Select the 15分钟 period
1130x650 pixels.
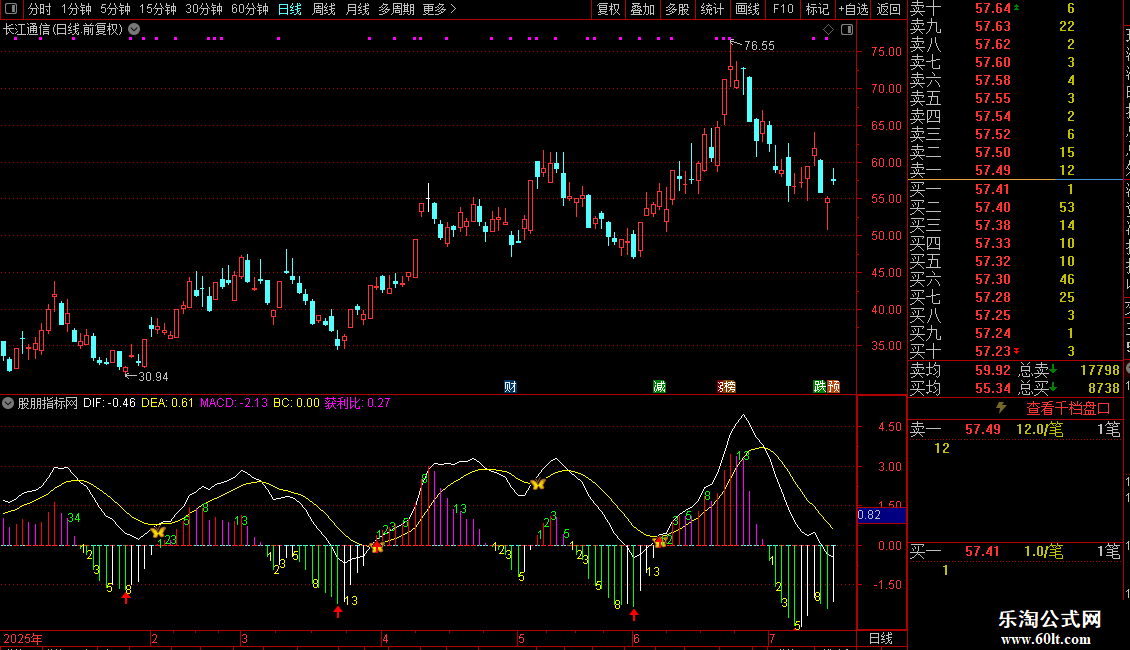pyautogui.click(x=158, y=9)
